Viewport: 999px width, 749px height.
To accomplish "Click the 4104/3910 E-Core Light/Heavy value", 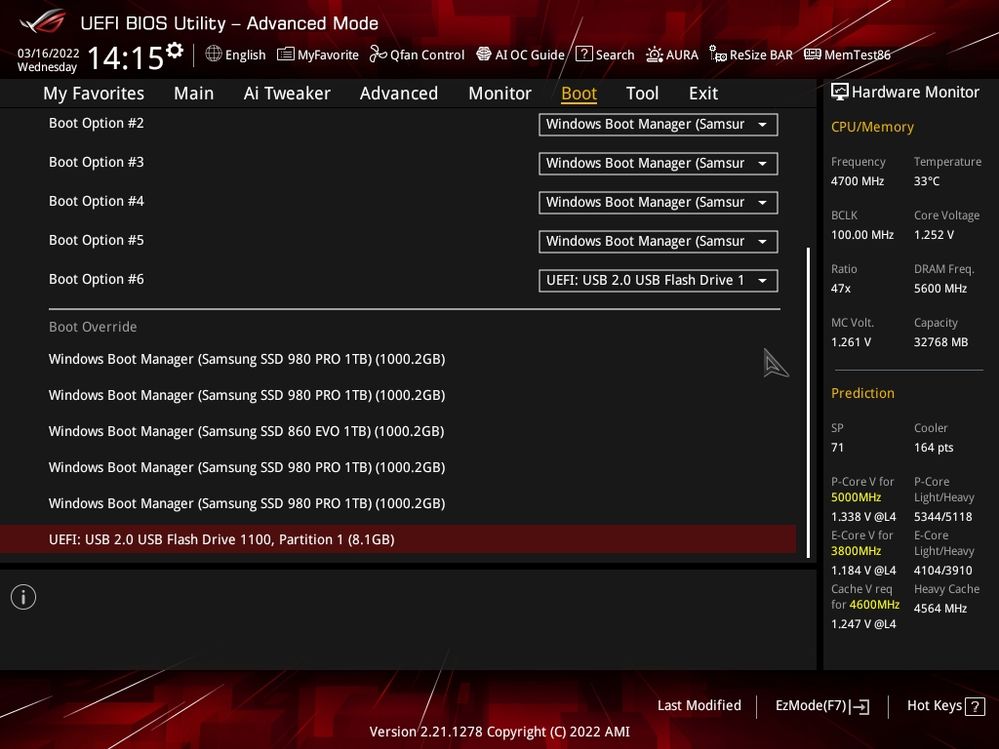I will [x=944, y=571].
